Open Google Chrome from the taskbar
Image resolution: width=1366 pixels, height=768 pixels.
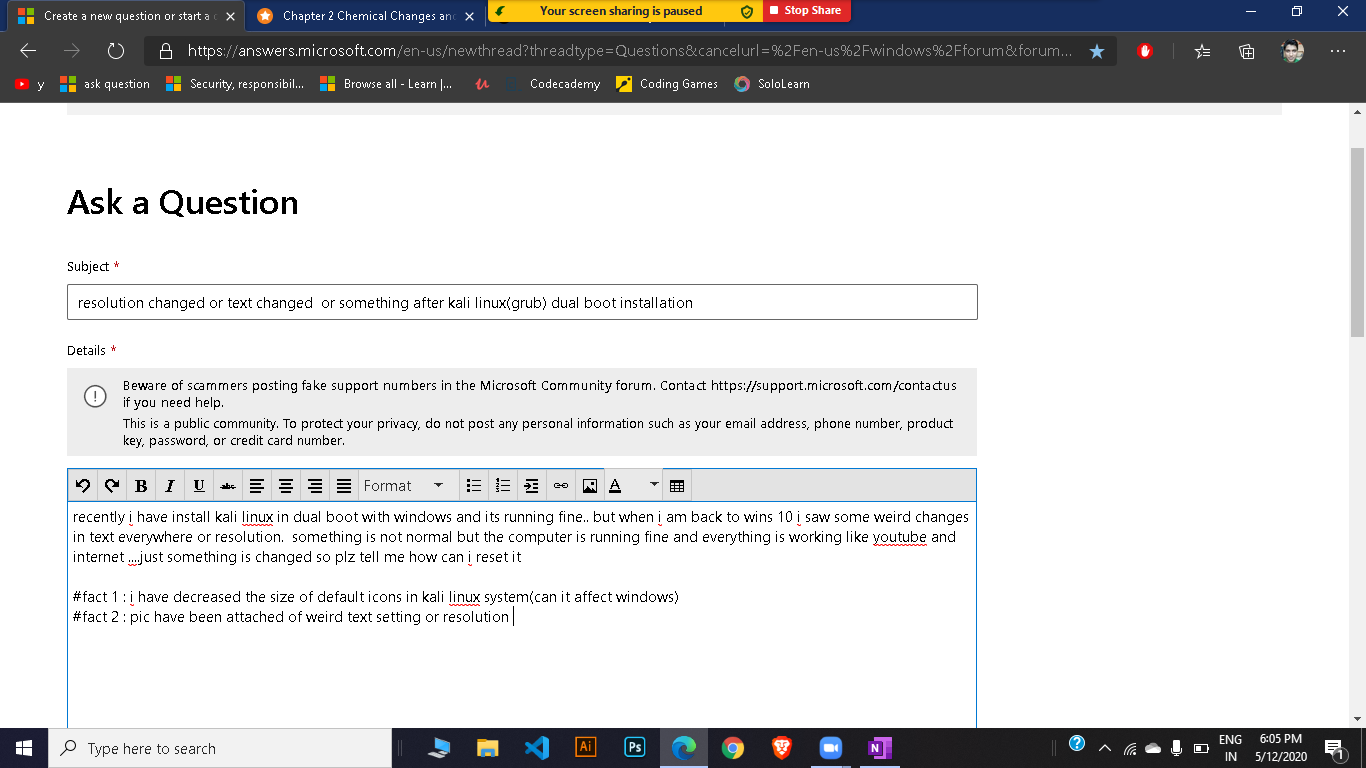coord(733,748)
